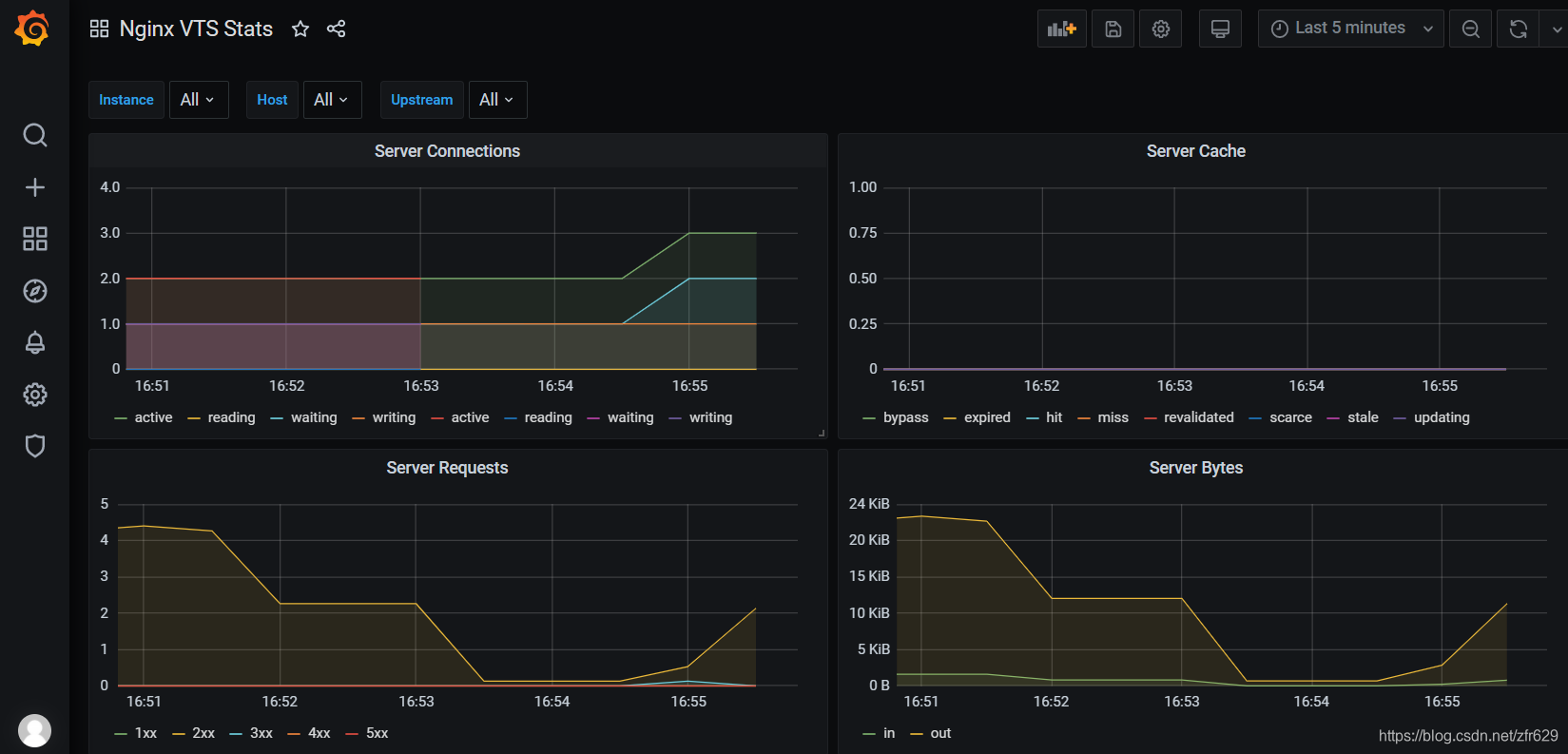
Task: Open the Server Bytes panel title menu
Action: [1195, 468]
